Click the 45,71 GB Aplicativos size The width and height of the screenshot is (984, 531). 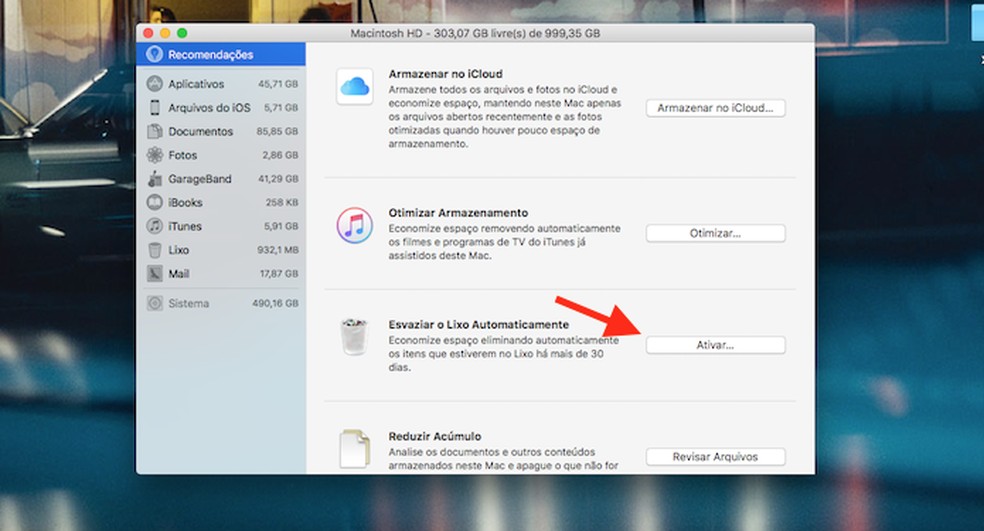(x=278, y=84)
